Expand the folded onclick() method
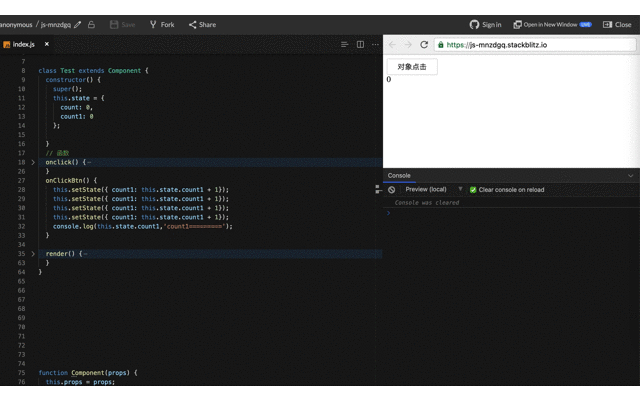The image size is (640, 400). click(33, 162)
